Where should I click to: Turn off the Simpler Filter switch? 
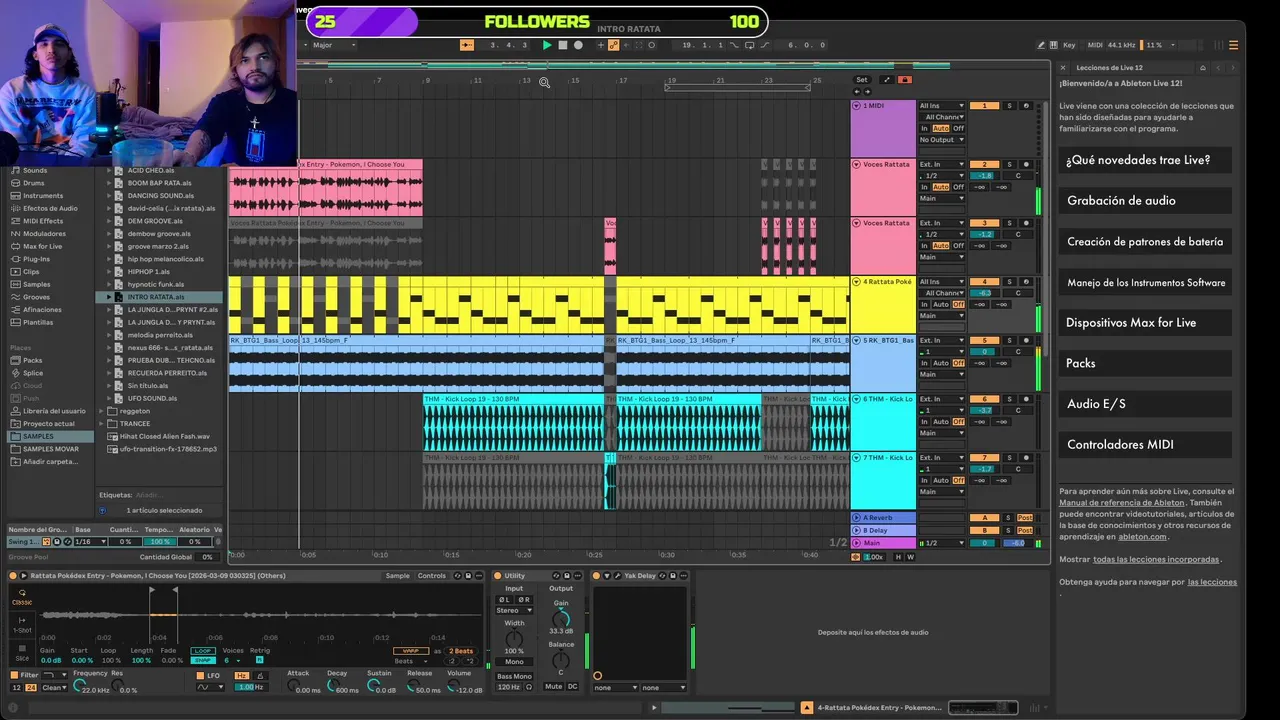(14, 674)
